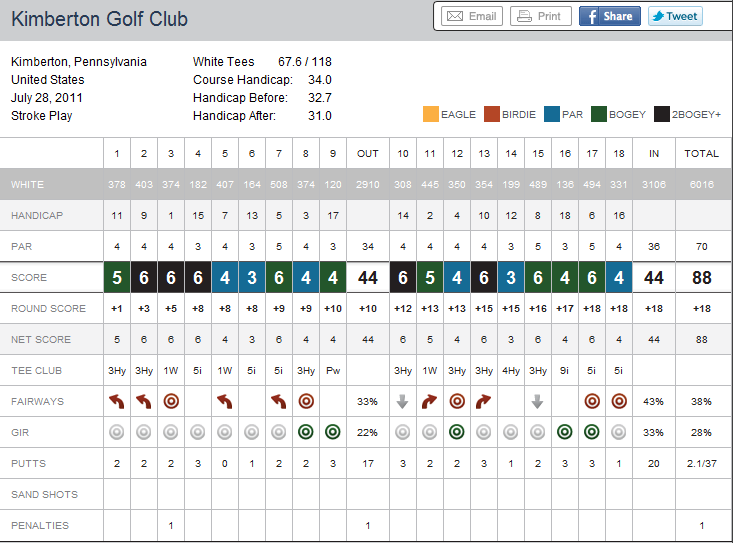Click hole 16 green GIR icon
The width and height of the screenshot is (733, 543).
pyautogui.click(x=565, y=433)
